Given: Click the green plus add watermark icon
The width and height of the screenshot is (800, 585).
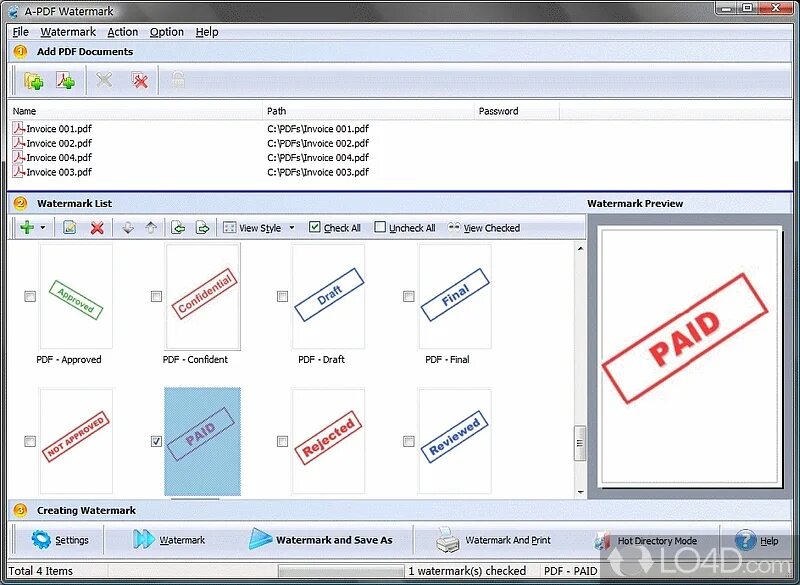Looking at the screenshot, I should tap(27, 227).
